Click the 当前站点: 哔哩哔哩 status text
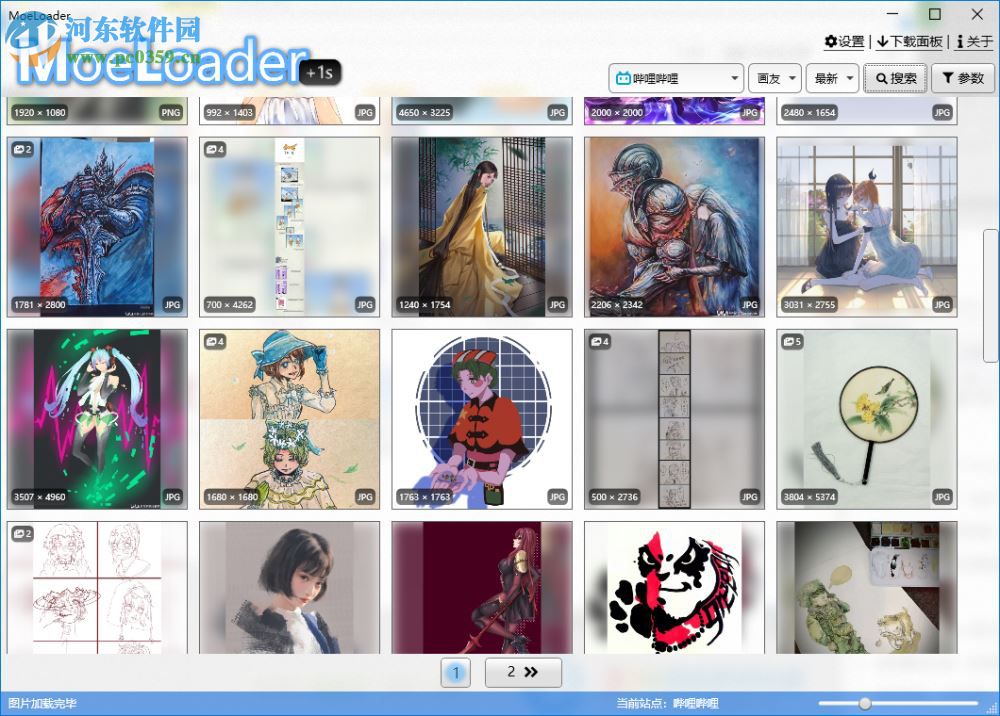 [x=667, y=703]
